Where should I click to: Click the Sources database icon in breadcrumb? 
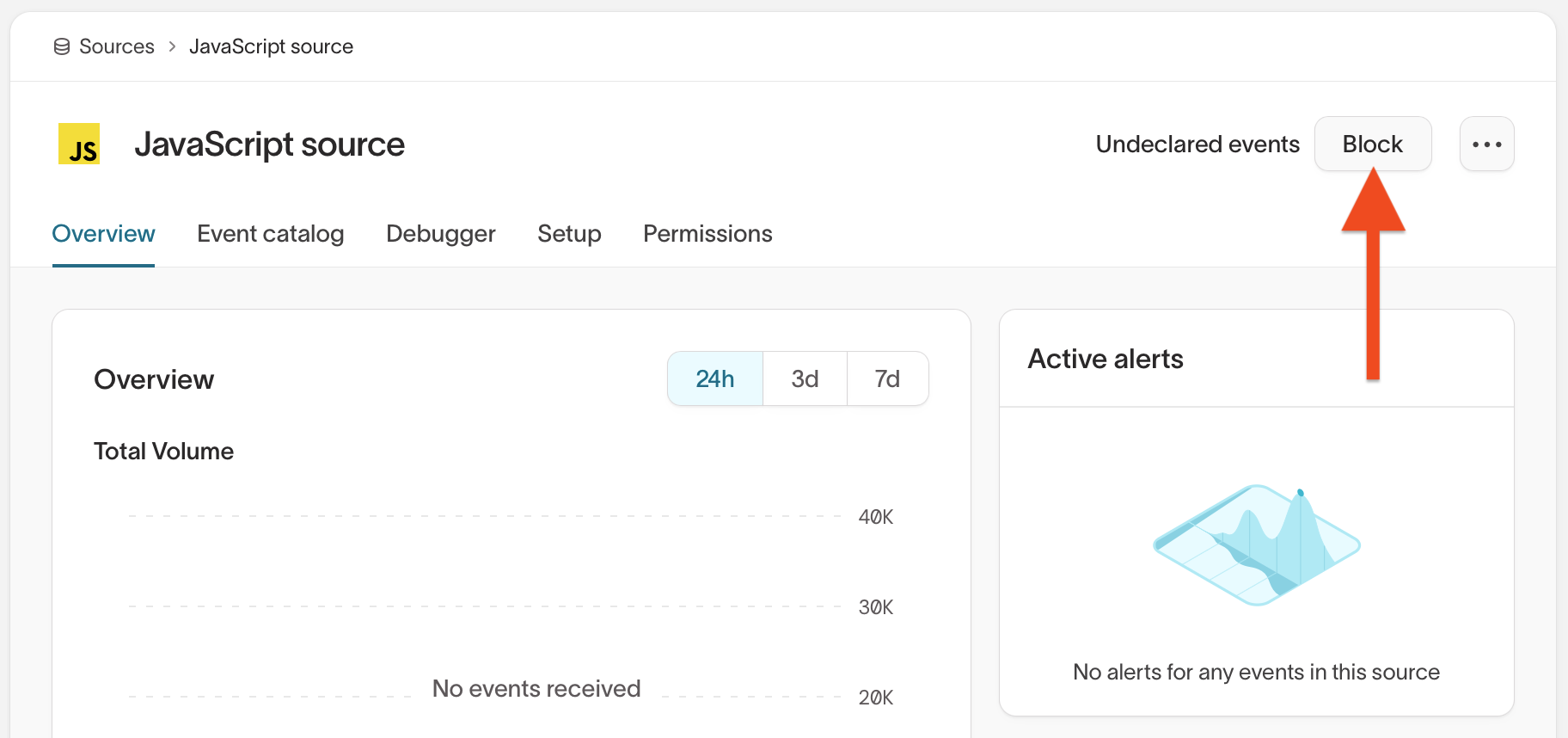pos(62,46)
